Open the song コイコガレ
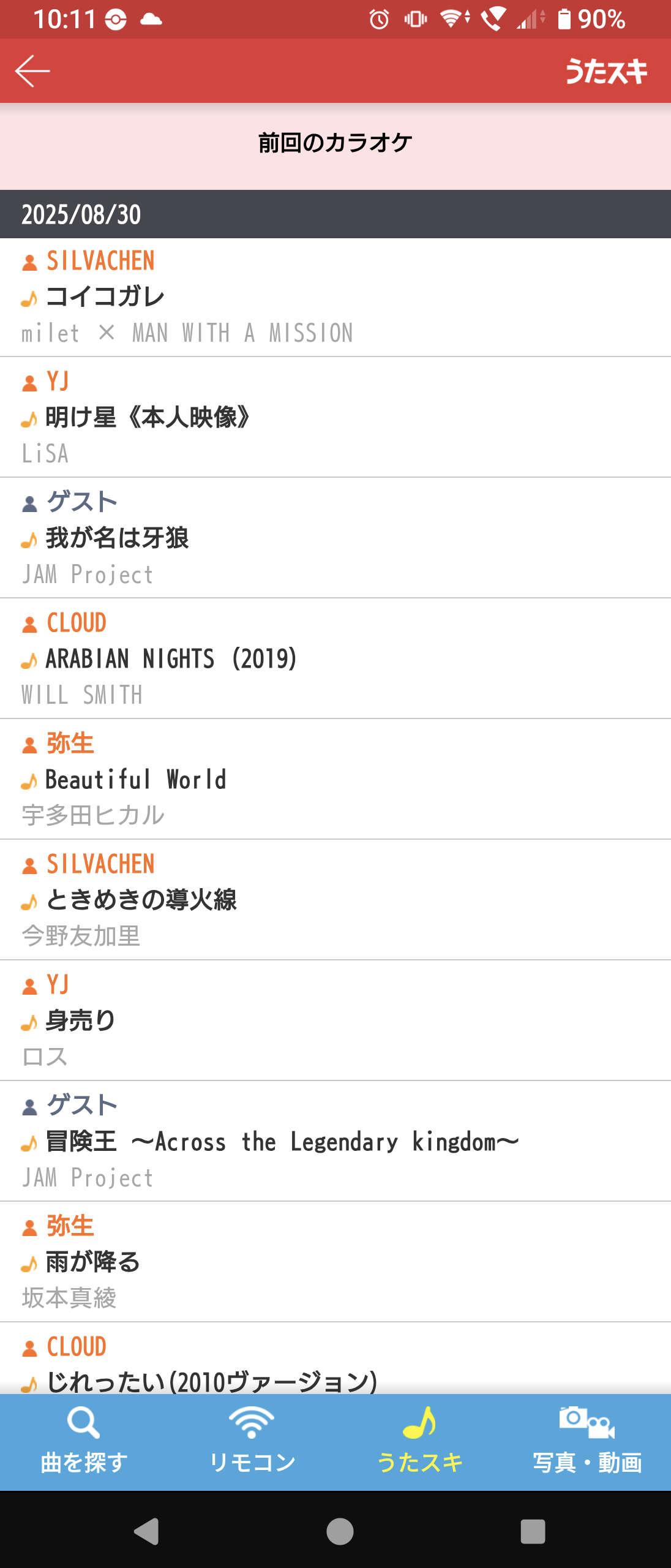This screenshot has width=671, height=1568. [x=335, y=297]
